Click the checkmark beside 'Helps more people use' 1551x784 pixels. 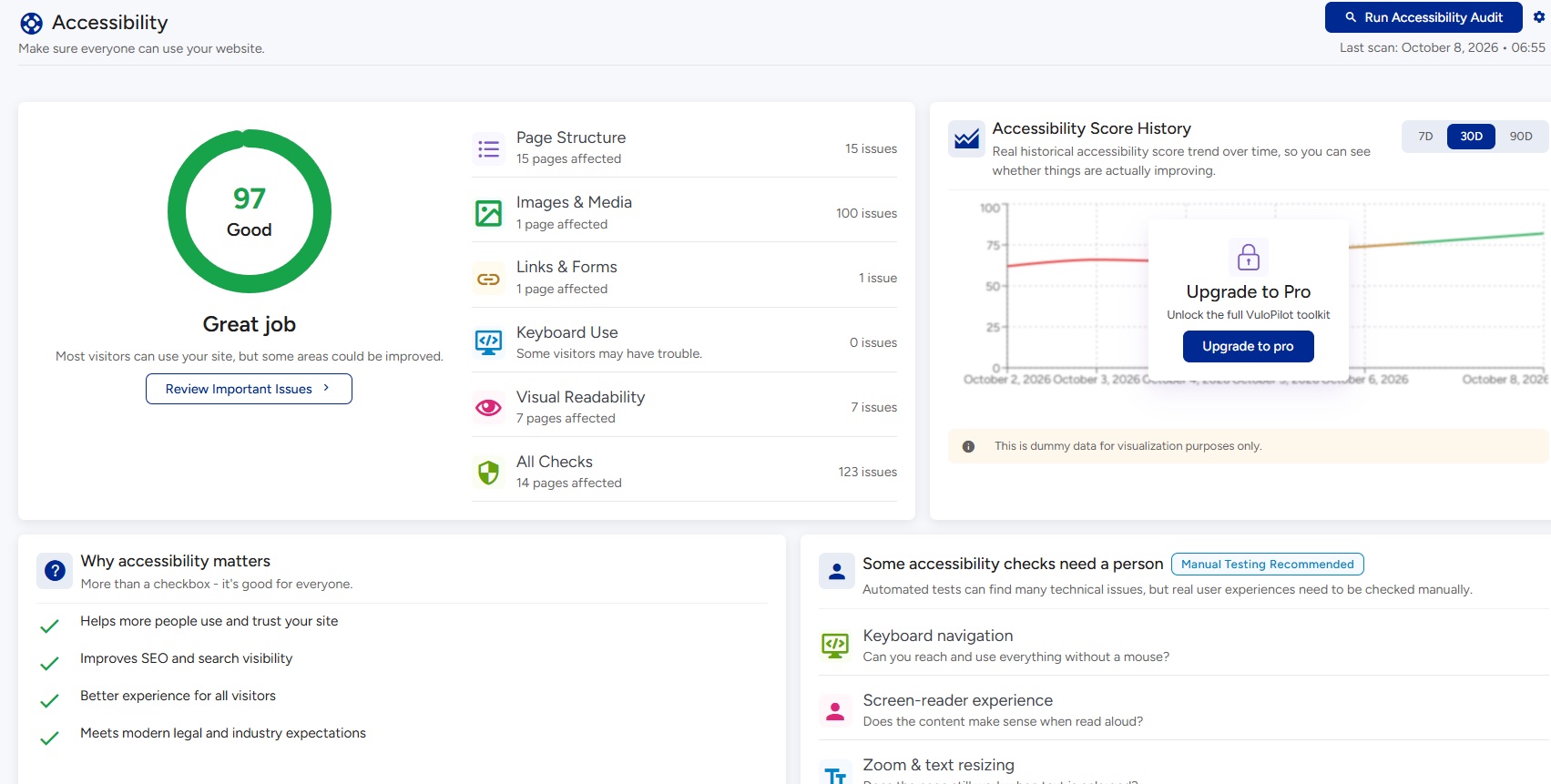pyautogui.click(x=50, y=626)
